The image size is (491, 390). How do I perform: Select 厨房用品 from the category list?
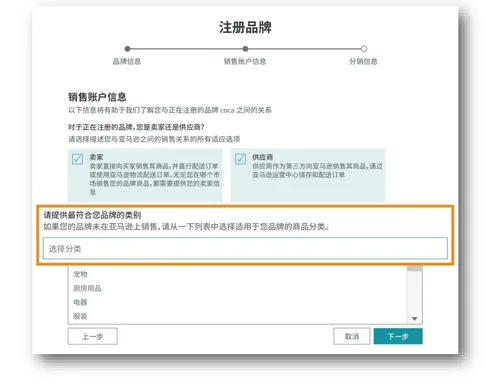click(x=87, y=288)
